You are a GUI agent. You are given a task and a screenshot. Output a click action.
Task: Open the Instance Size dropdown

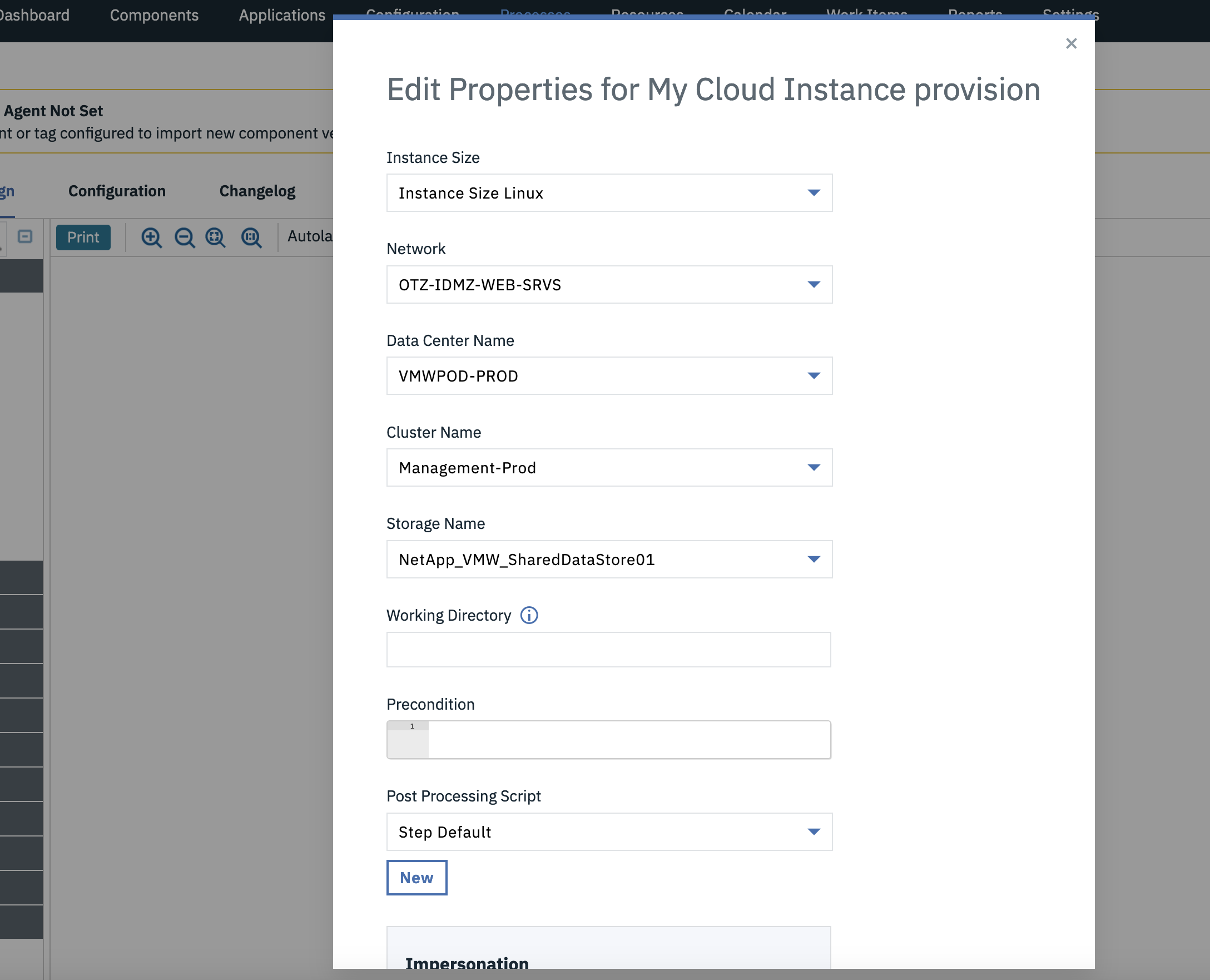click(x=609, y=193)
